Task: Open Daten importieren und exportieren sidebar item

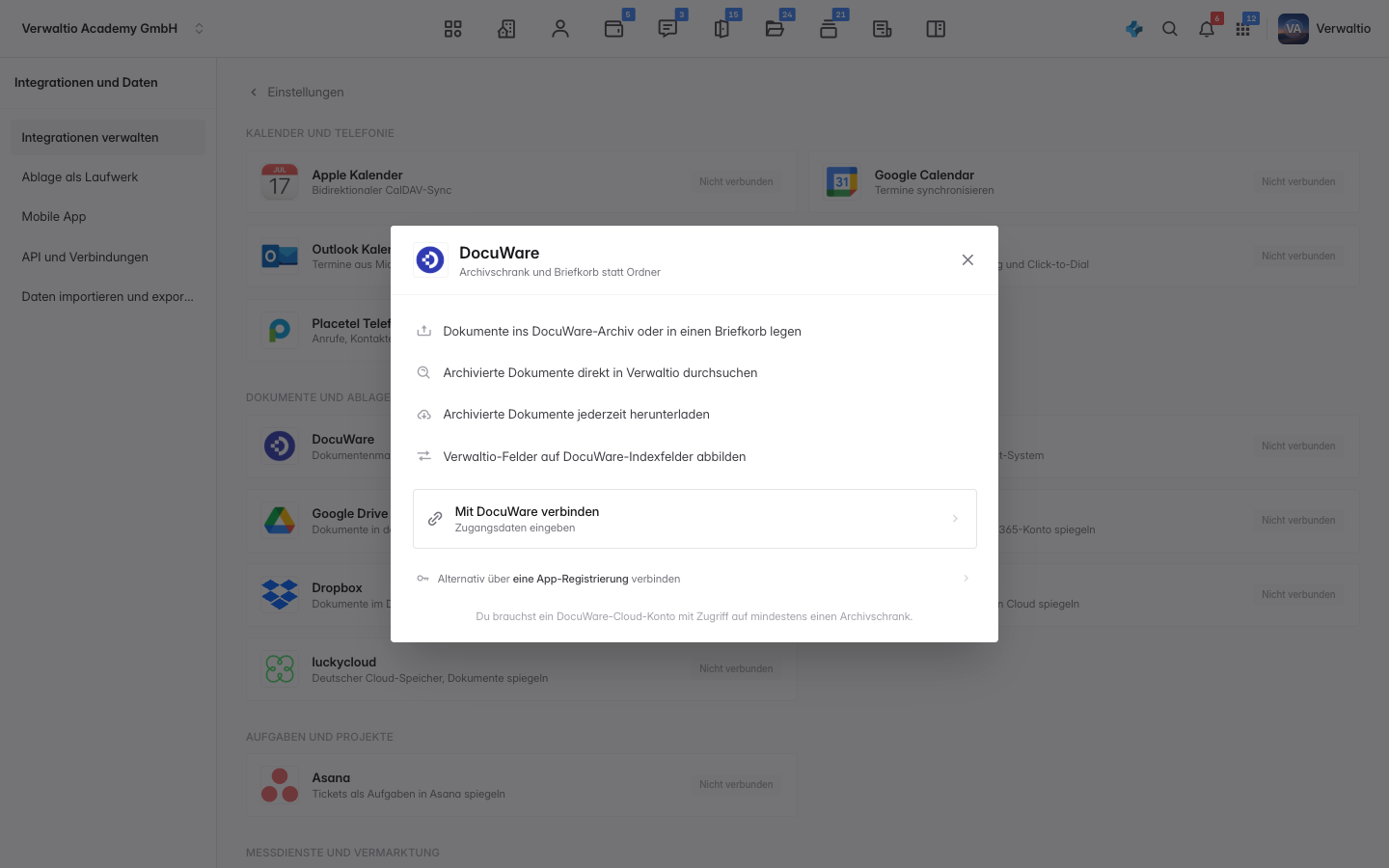Action: click(x=108, y=297)
